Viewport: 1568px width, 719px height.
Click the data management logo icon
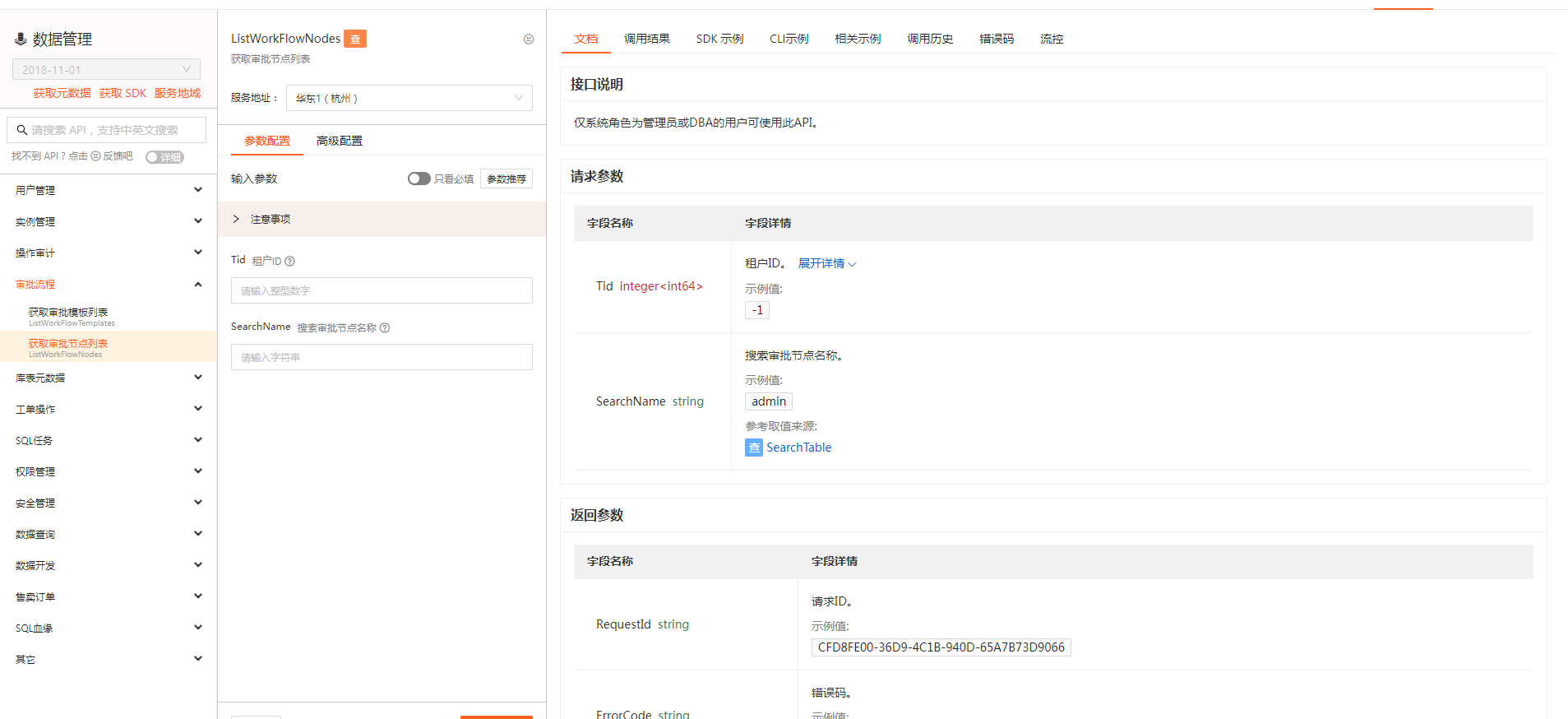coord(21,39)
